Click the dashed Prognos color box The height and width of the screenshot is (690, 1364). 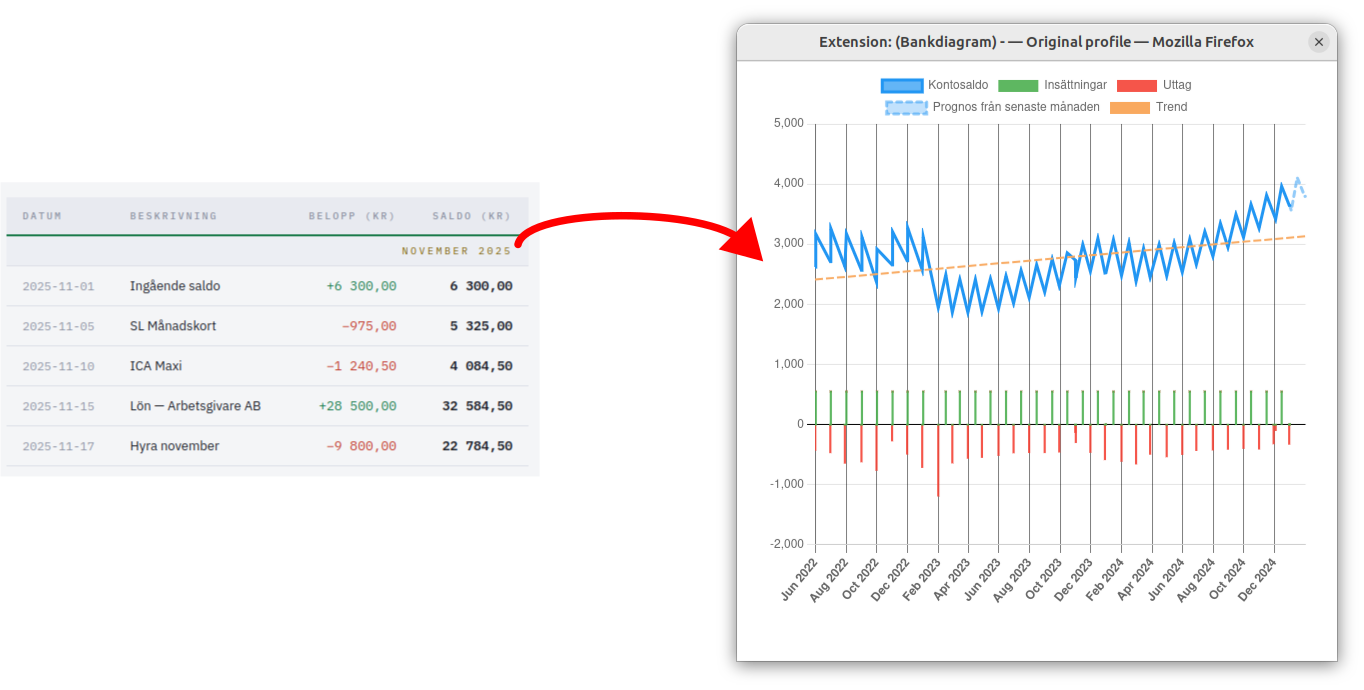[x=906, y=107]
